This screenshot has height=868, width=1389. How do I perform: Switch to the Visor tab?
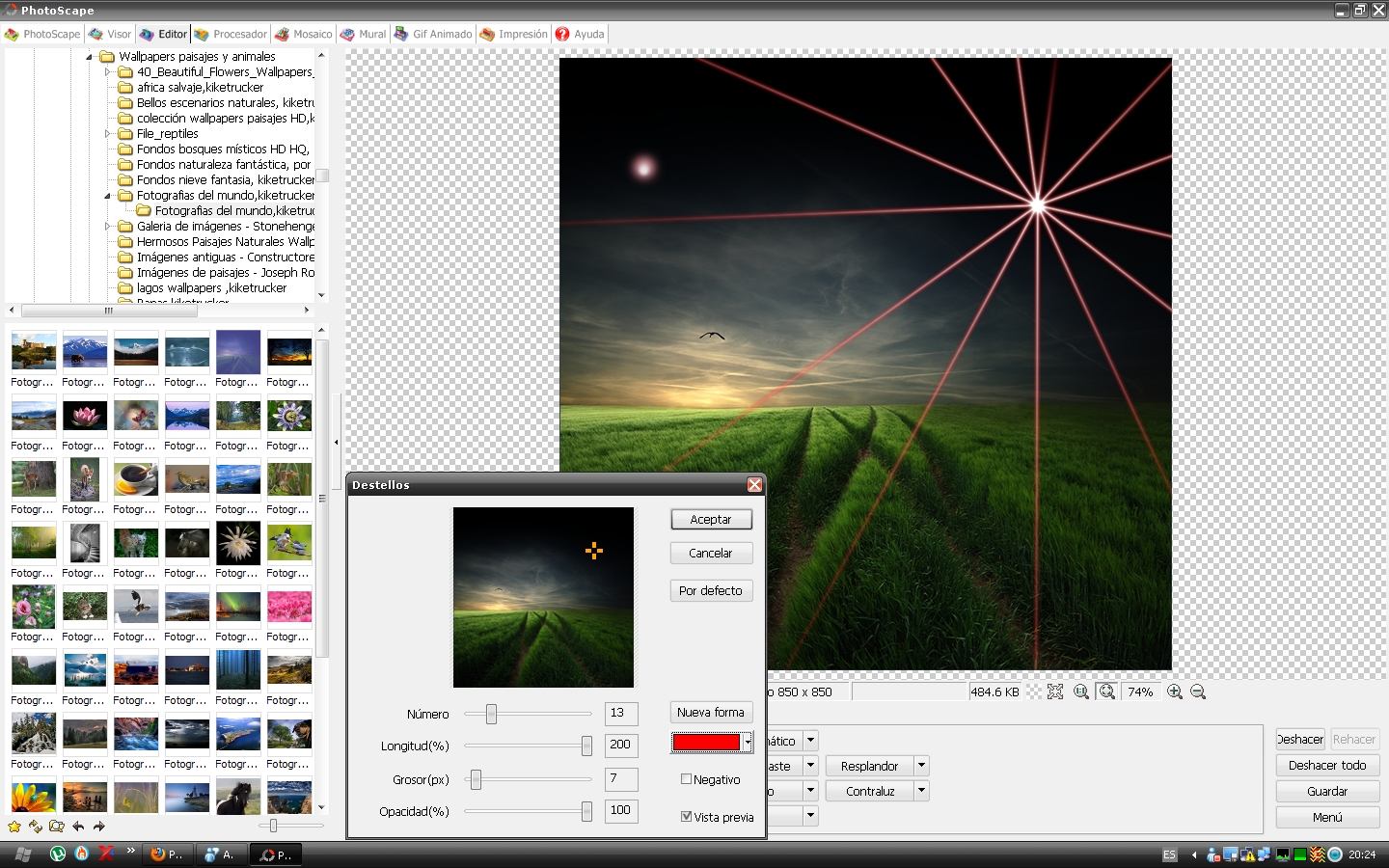click(110, 34)
